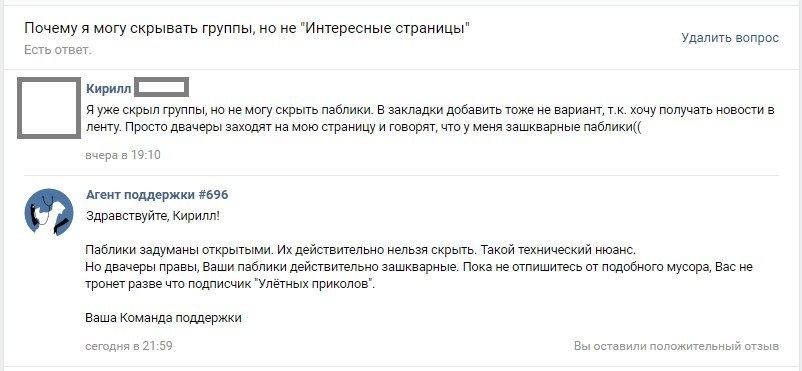Click the "вчера в 19:10" timestamp
The width and height of the screenshot is (802, 371).
123,155
